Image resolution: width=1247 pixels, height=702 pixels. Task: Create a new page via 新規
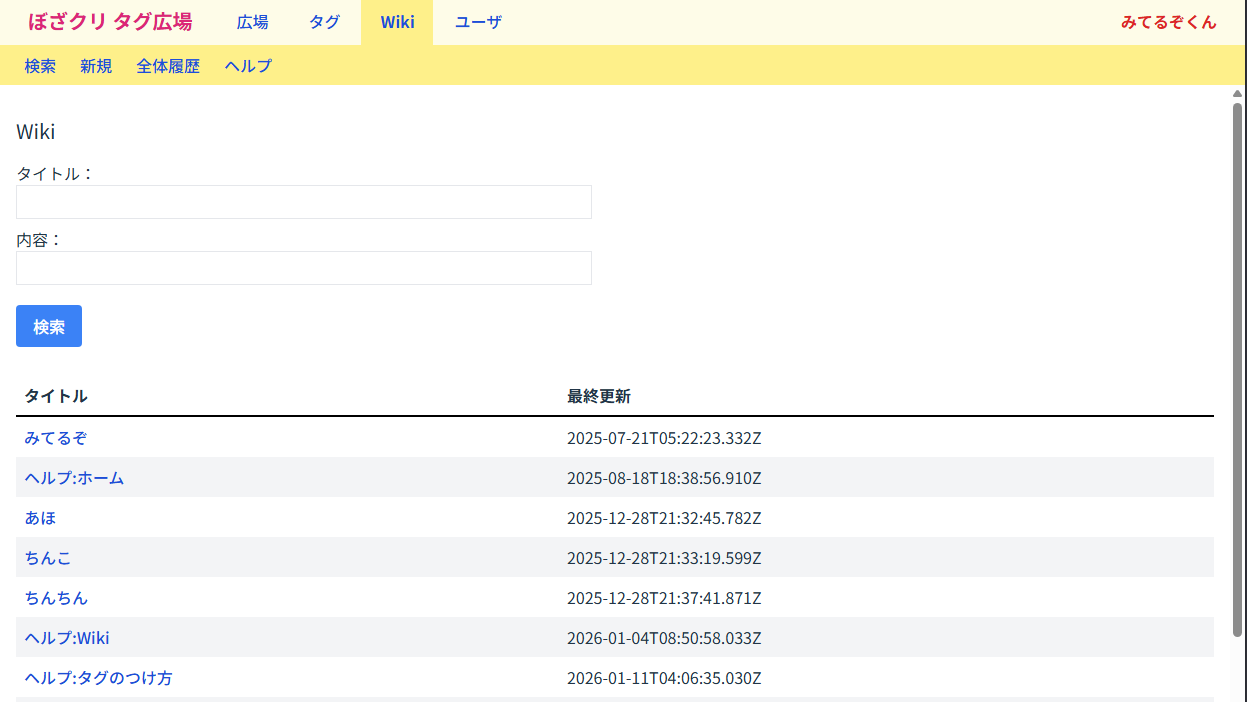[96, 66]
